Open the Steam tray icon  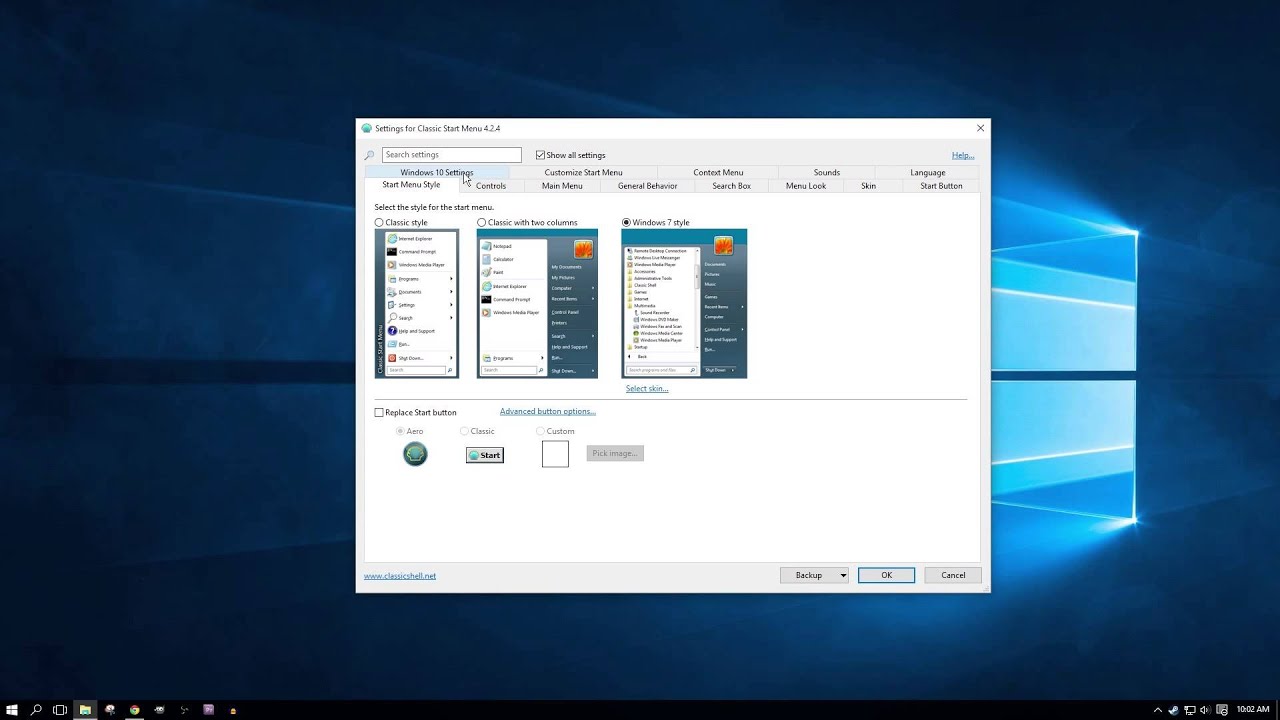(1173, 710)
